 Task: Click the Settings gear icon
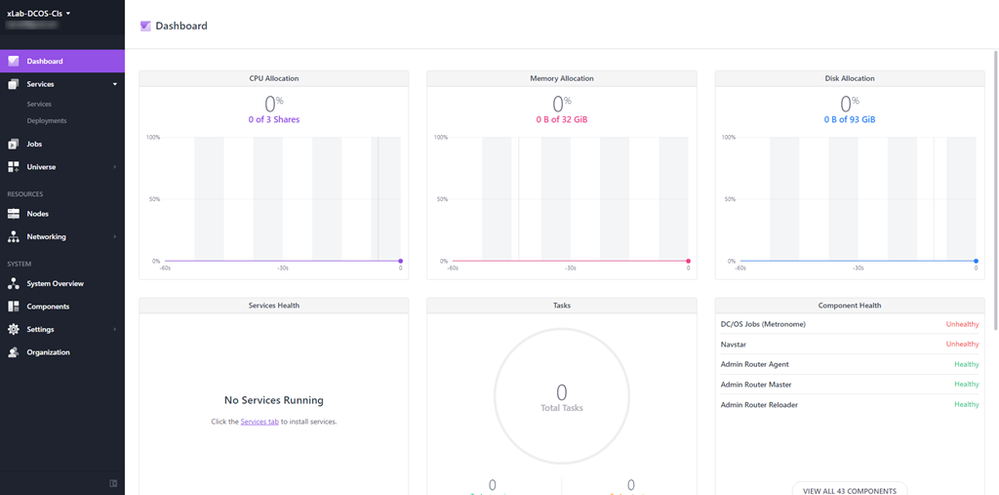(13, 329)
